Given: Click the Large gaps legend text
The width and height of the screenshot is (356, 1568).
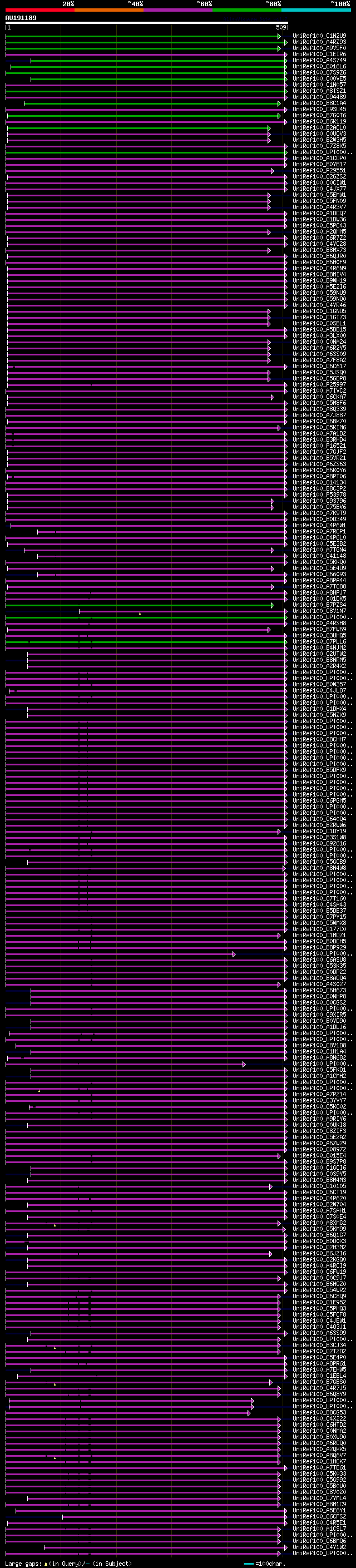Looking at the screenshot, I should pos(24,1564).
